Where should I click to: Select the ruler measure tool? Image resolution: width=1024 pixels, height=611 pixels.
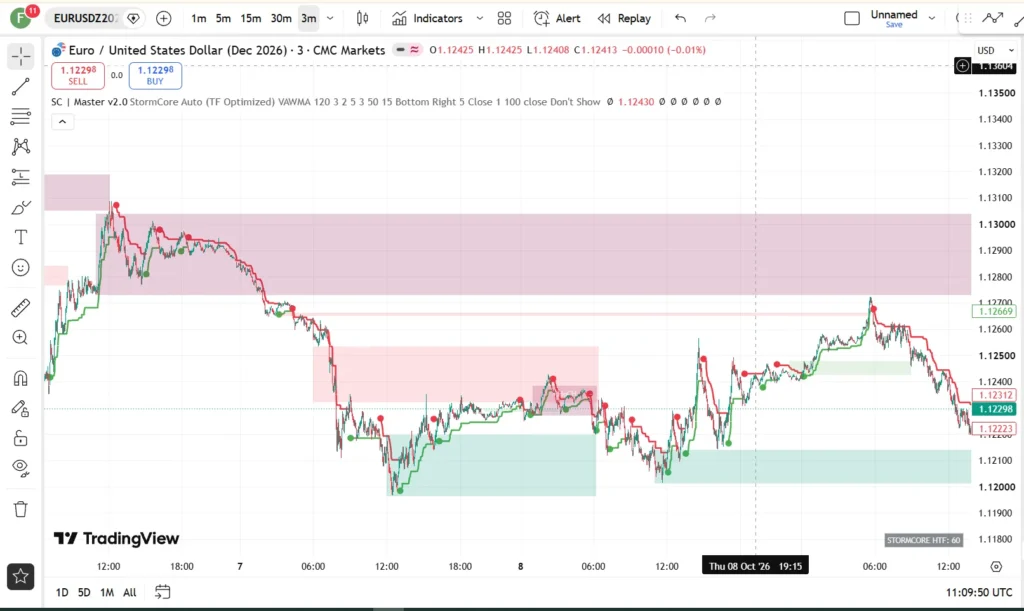pos(21,307)
